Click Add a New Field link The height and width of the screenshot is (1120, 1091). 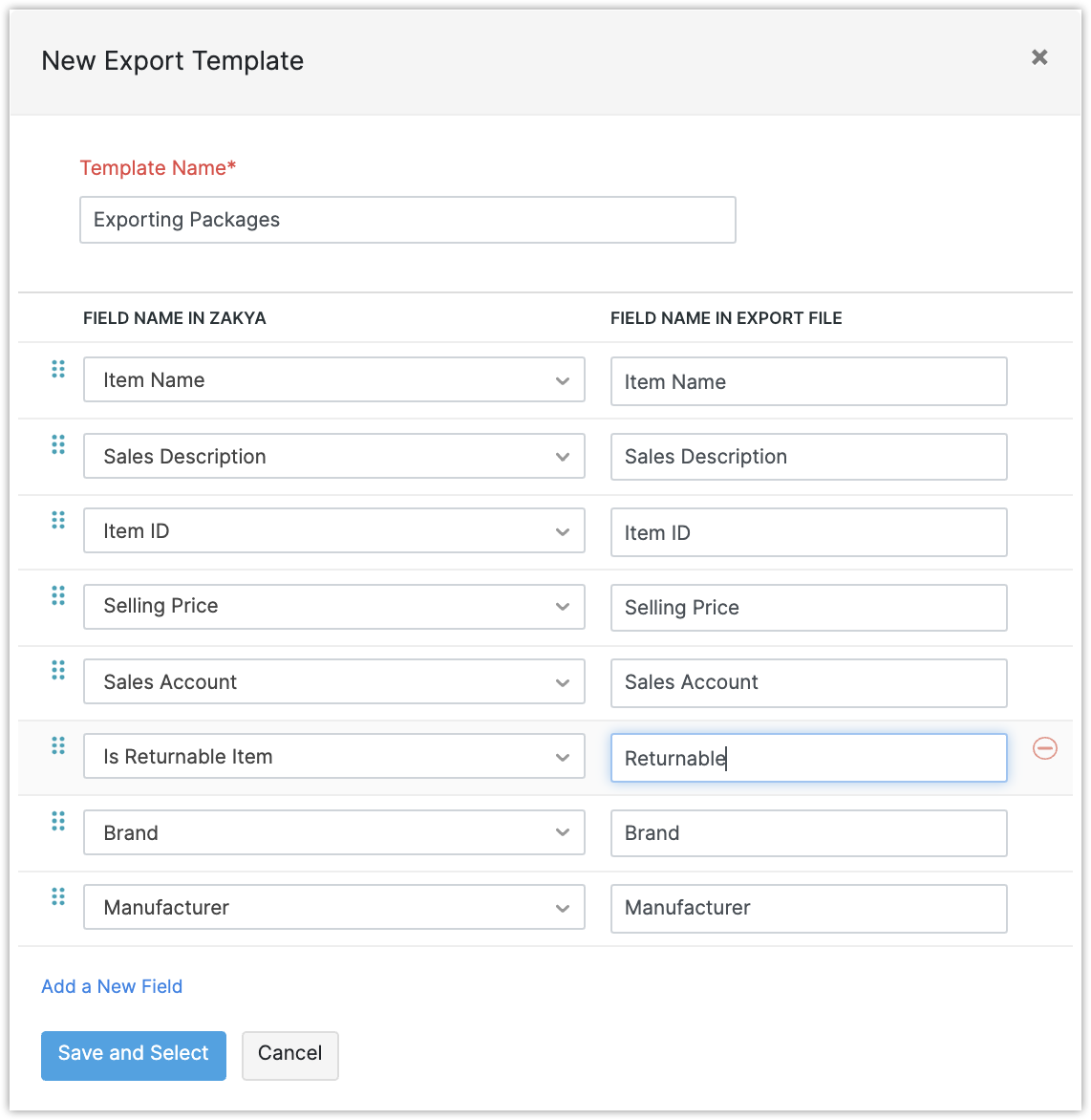112,986
